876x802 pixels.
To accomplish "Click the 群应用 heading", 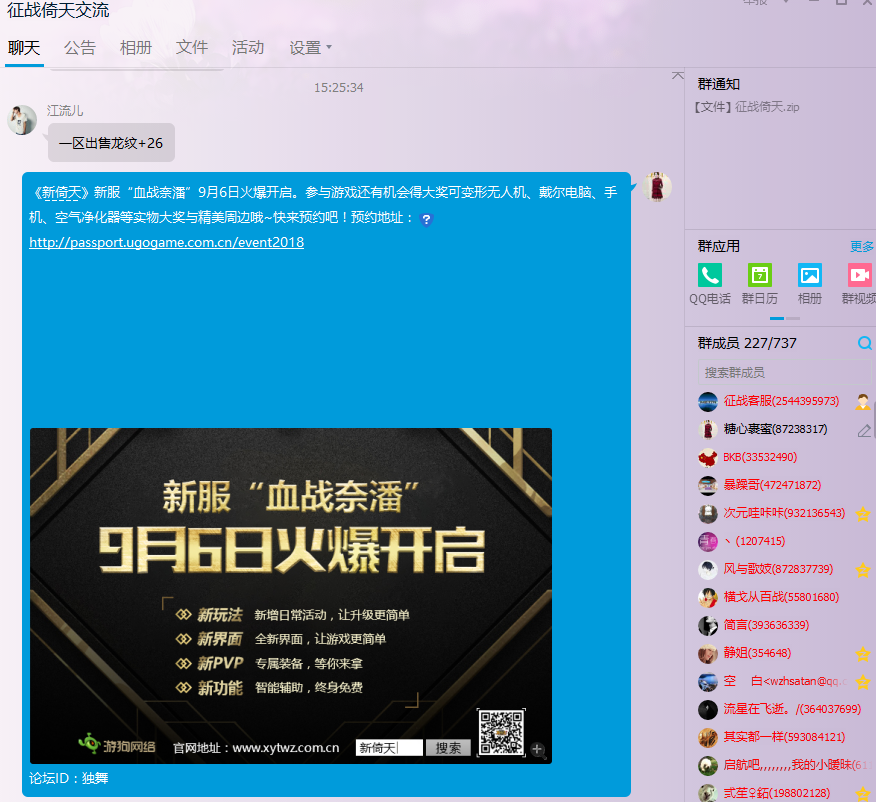I will click(x=718, y=246).
